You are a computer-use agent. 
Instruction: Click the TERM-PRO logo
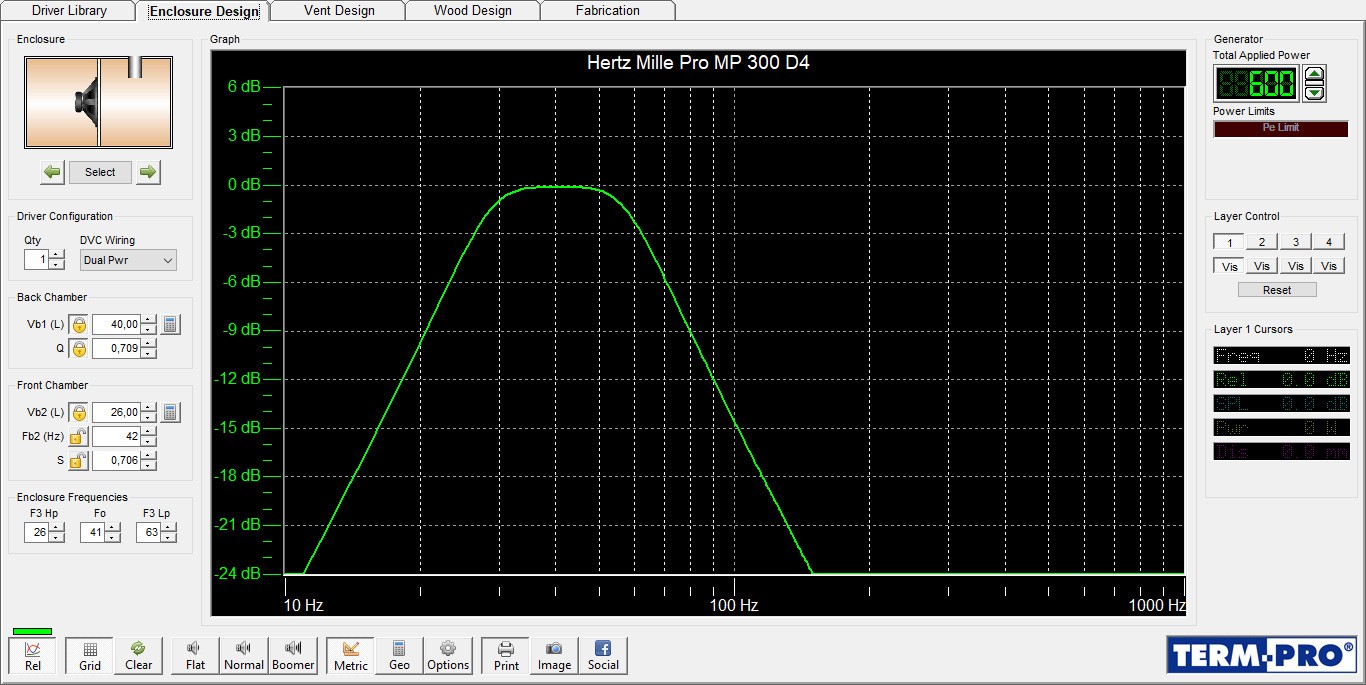click(1262, 654)
